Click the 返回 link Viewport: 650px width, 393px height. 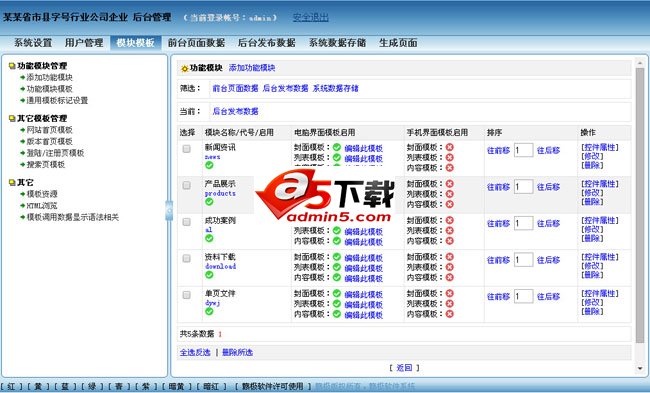click(x=404, y=368)
